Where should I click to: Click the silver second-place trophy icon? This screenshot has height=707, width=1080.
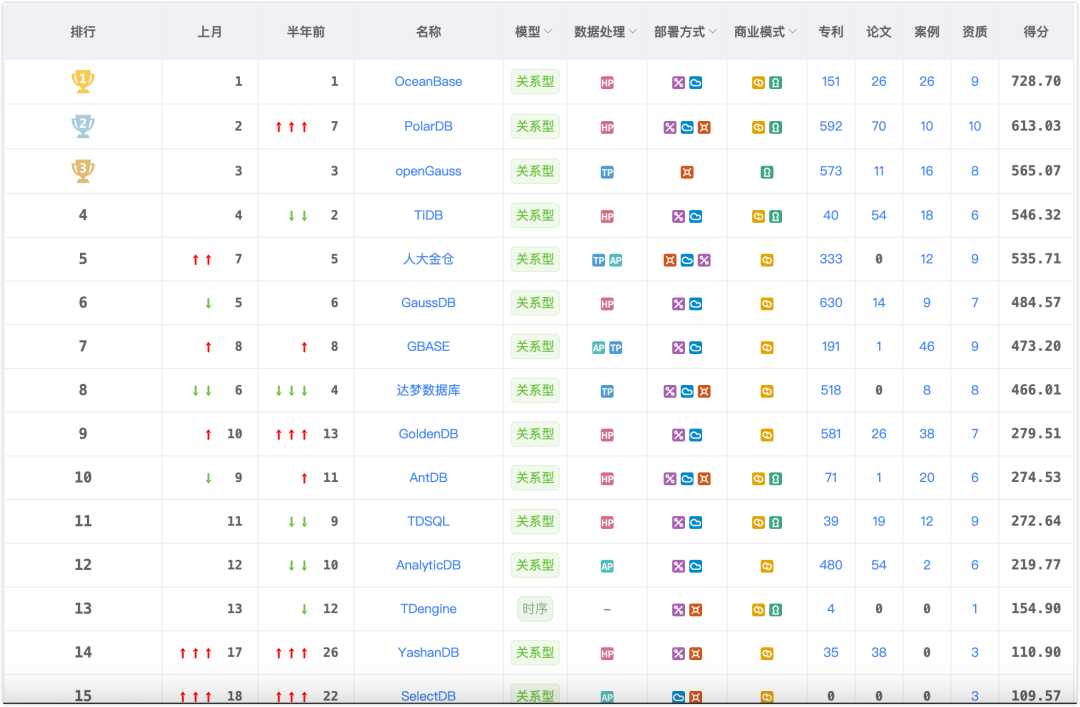(83, 126)
